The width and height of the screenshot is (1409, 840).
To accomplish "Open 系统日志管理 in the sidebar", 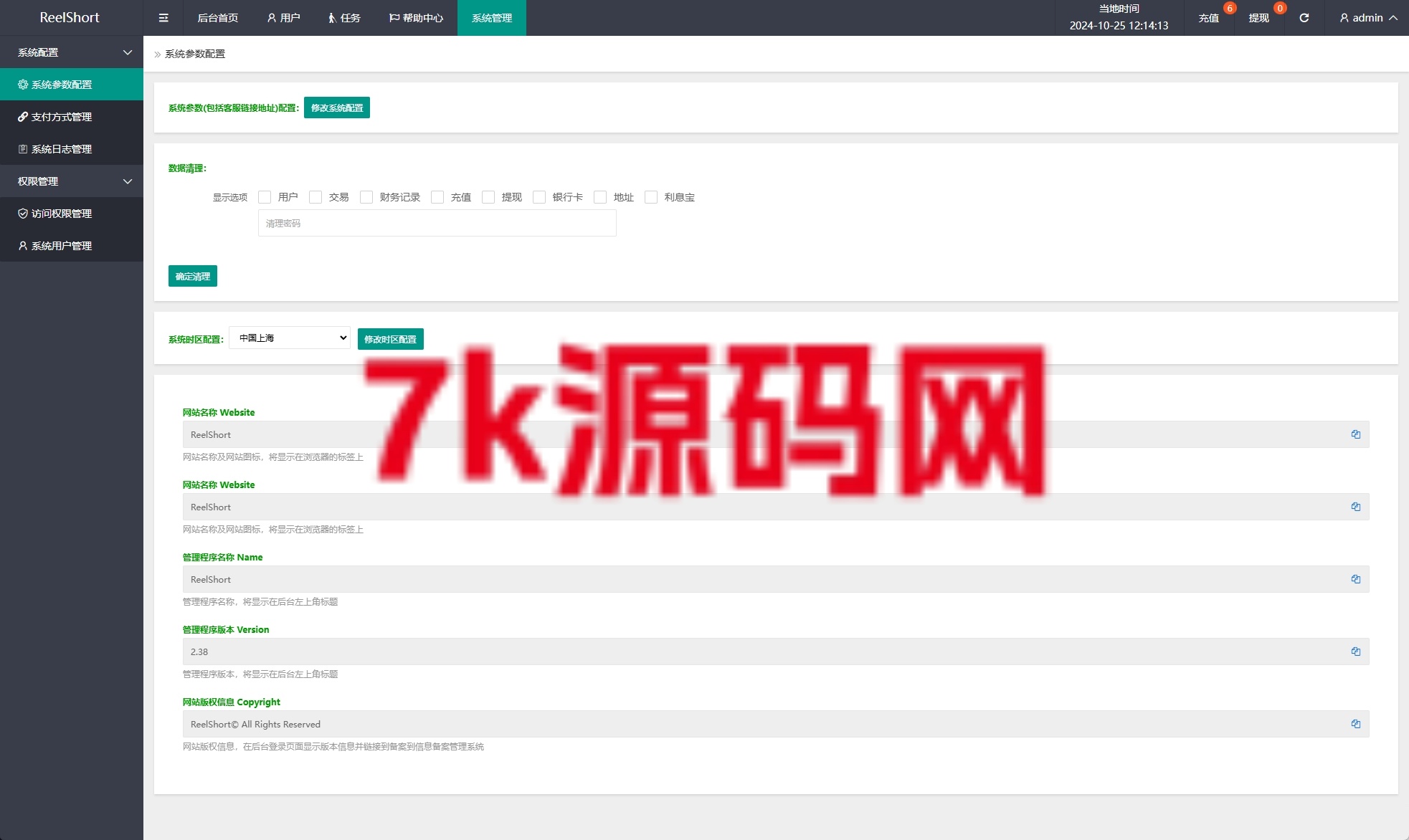I will (72, 149).
